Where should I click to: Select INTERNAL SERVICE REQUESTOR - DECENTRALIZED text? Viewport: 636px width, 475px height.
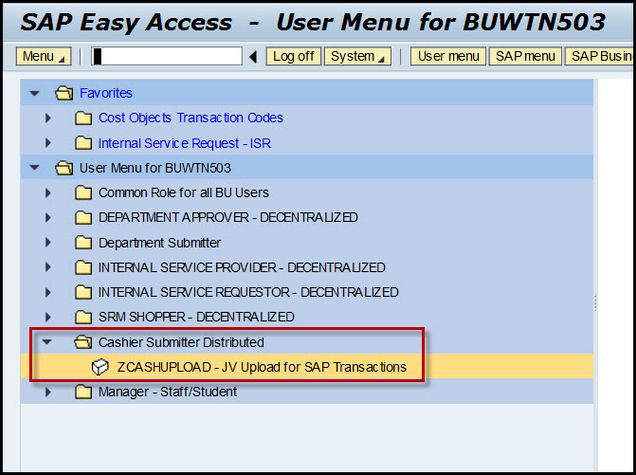pos(249,292)
